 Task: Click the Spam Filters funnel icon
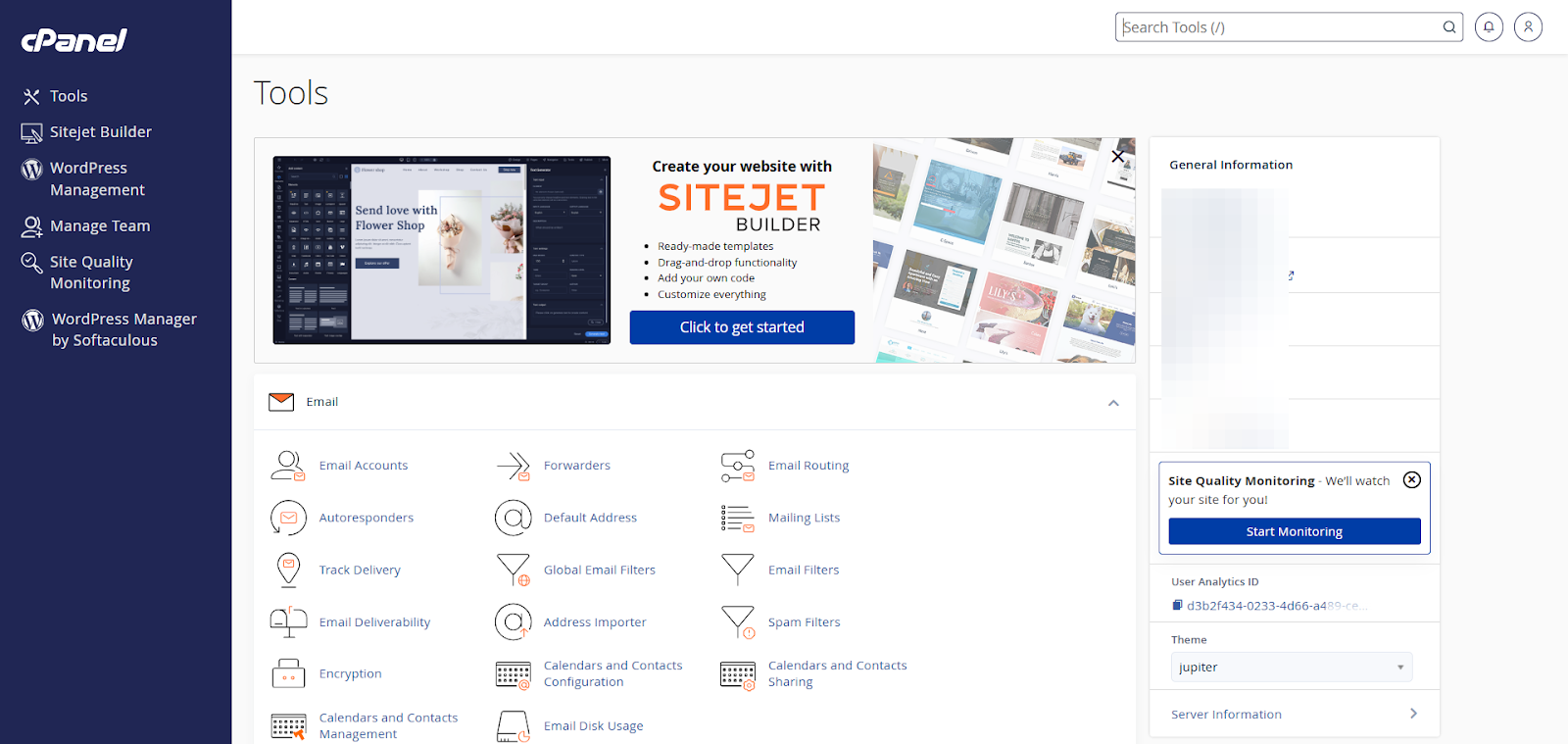tap(738, 621)
